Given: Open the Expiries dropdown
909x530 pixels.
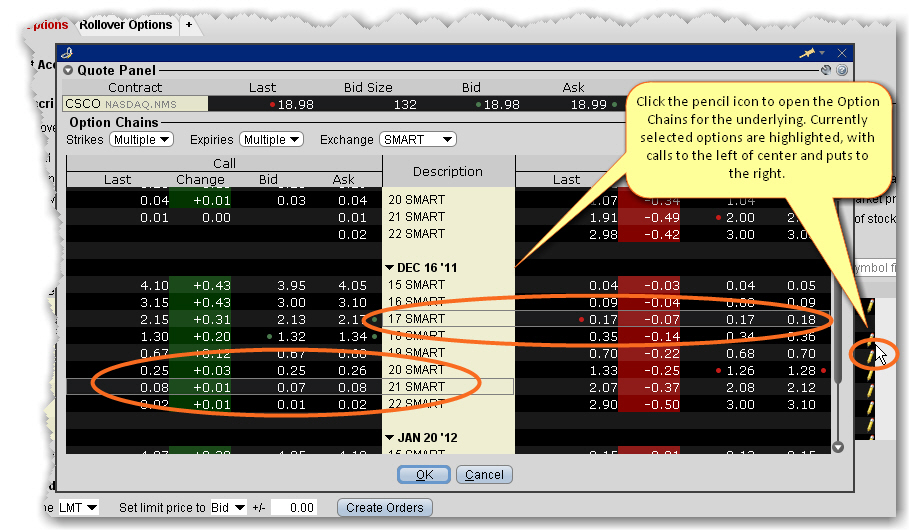Looking at the screenshot, I should 269,140.
